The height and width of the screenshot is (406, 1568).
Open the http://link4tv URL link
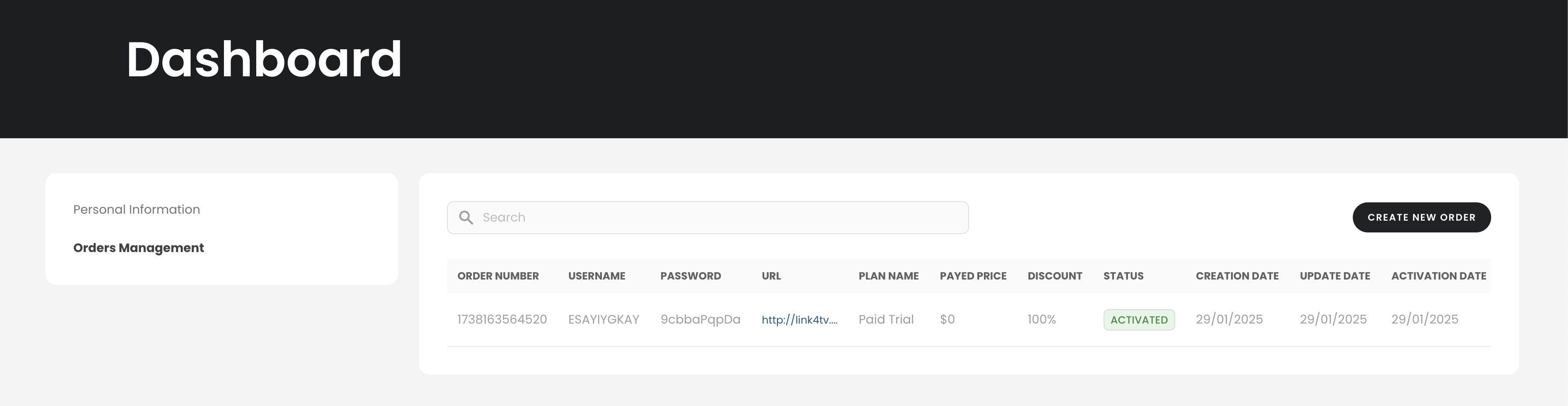tap(799, 320)
